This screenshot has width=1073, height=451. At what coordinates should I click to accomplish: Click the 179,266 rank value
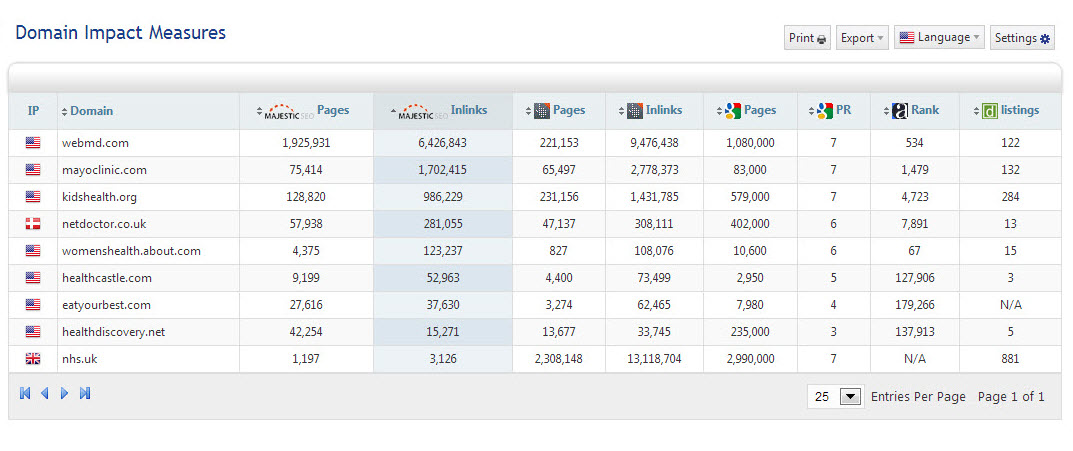pos(914,305)
